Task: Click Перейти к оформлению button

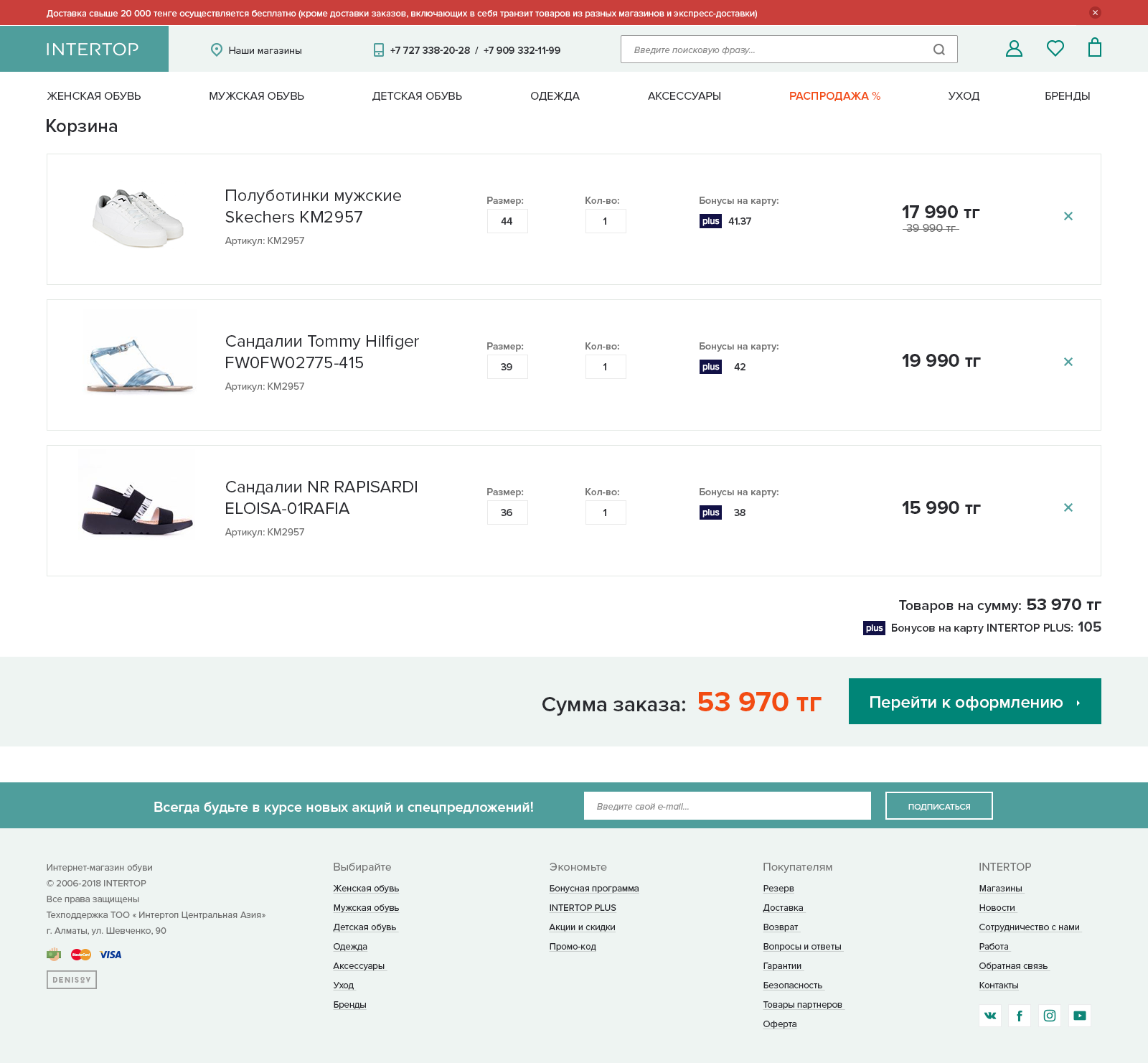Action: pos(975,701)
